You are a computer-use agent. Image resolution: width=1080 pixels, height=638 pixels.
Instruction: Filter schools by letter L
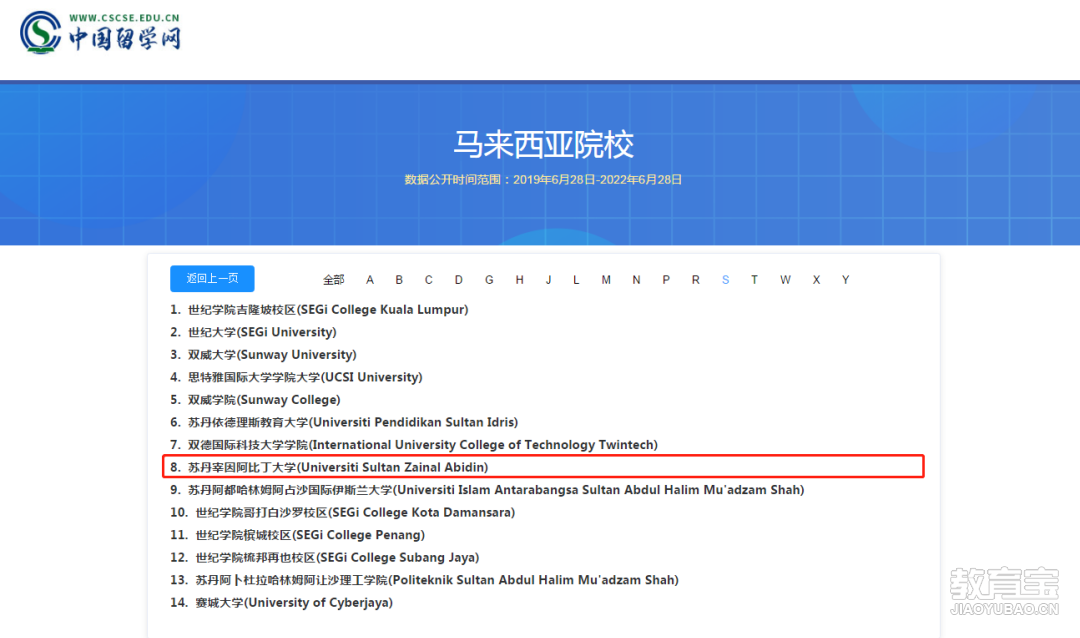click(576, 280)
